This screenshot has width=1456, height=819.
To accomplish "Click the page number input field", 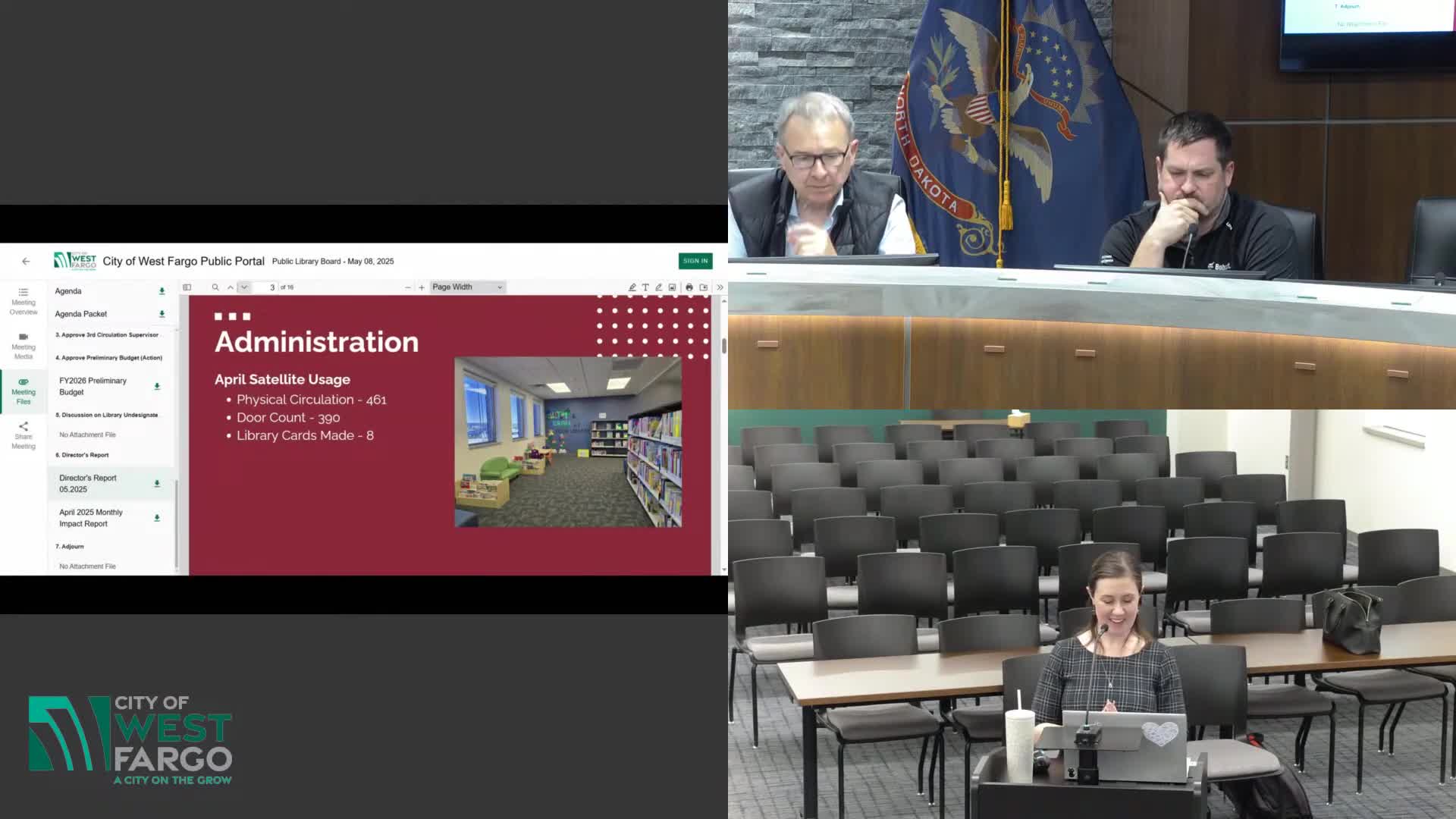I will pos(266,287).
